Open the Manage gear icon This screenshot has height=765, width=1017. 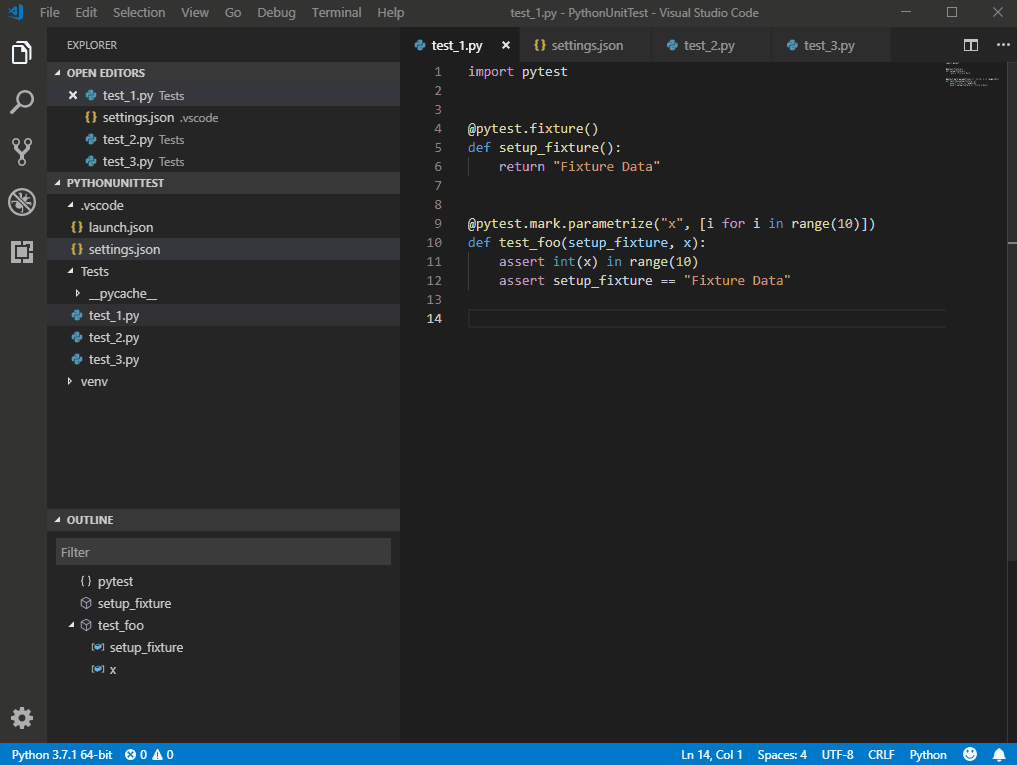point(22,718)
